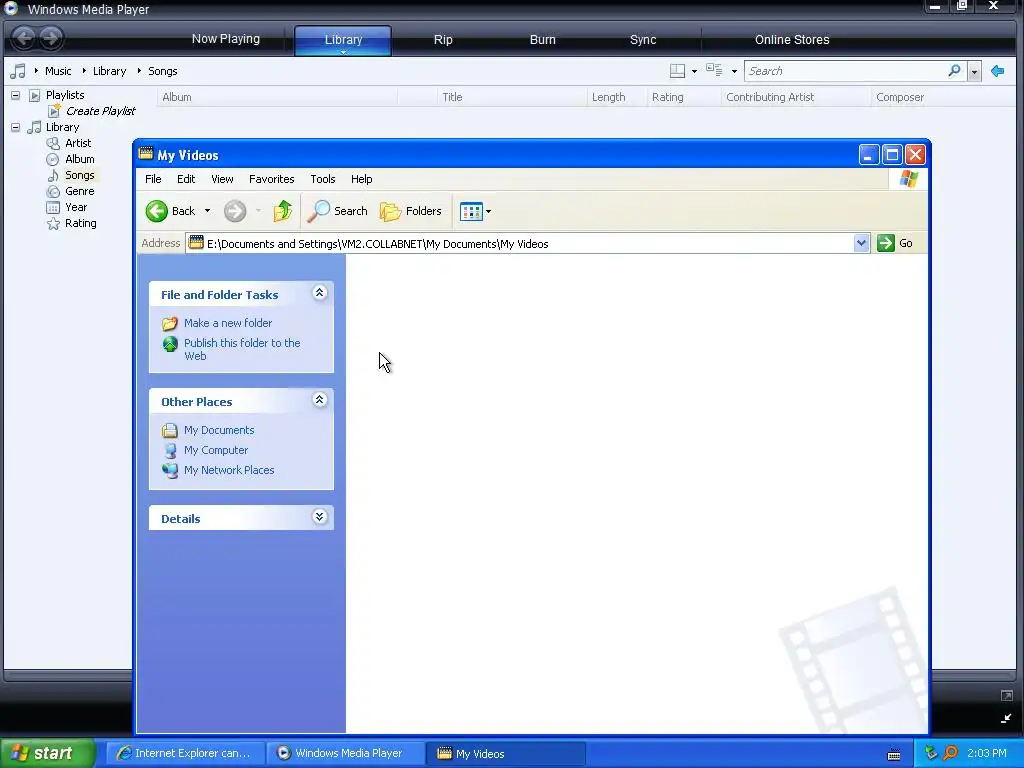Select Songs in the Library tree

(x=80, y=175)
